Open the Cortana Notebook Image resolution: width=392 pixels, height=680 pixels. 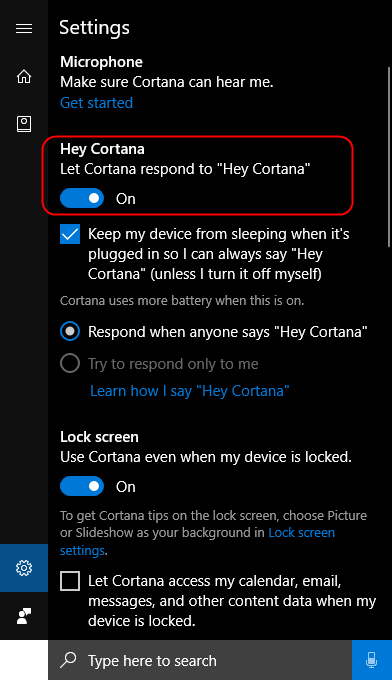pos(24,124)
